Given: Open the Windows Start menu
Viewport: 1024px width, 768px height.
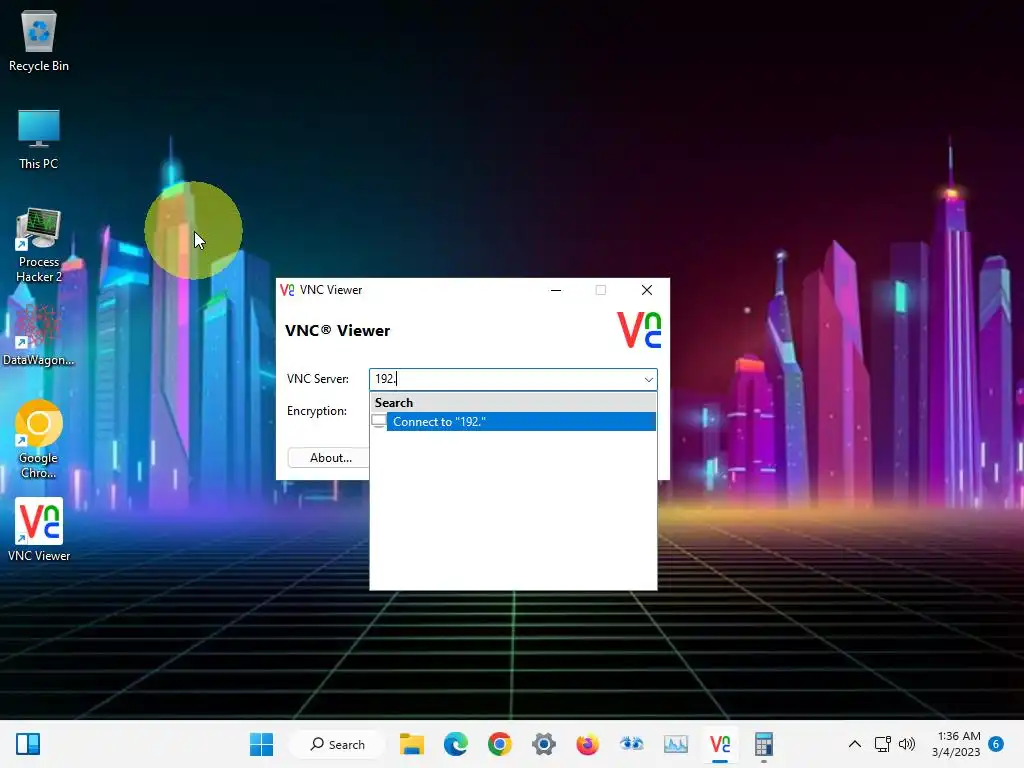Looking at the screenshot, I should [x=261, y=744].
